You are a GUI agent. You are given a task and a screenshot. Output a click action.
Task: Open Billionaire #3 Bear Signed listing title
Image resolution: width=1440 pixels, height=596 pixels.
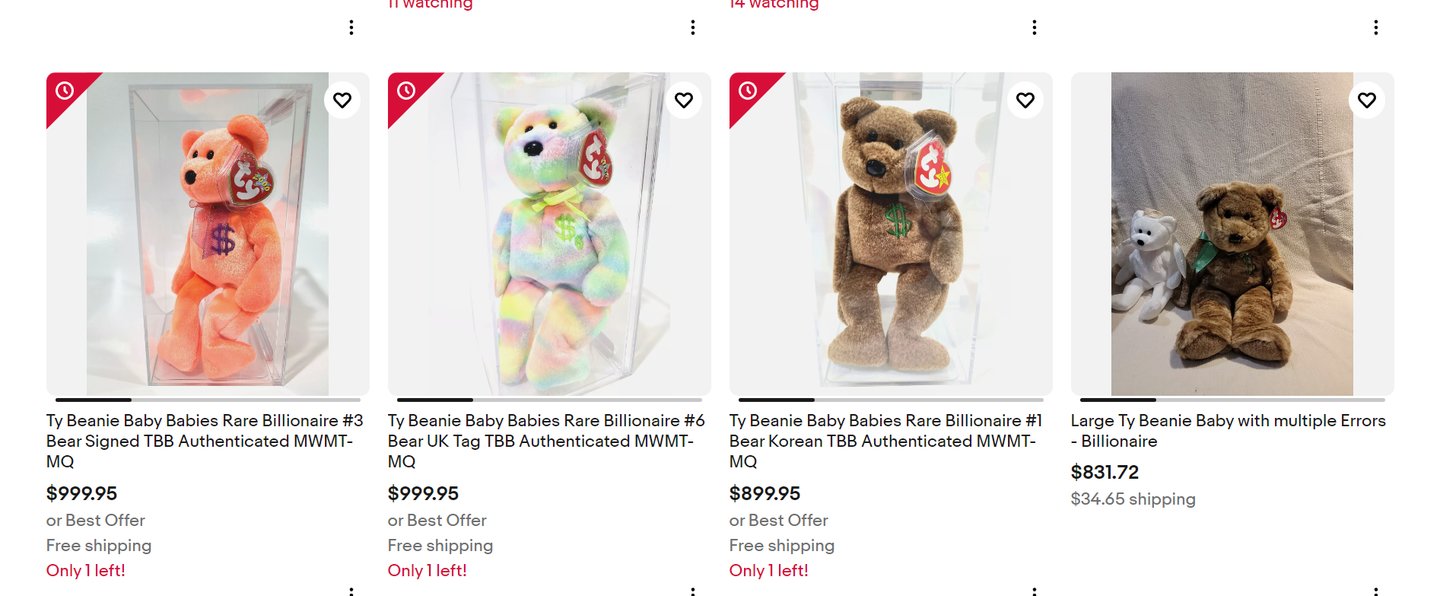[x=205, y=441]
